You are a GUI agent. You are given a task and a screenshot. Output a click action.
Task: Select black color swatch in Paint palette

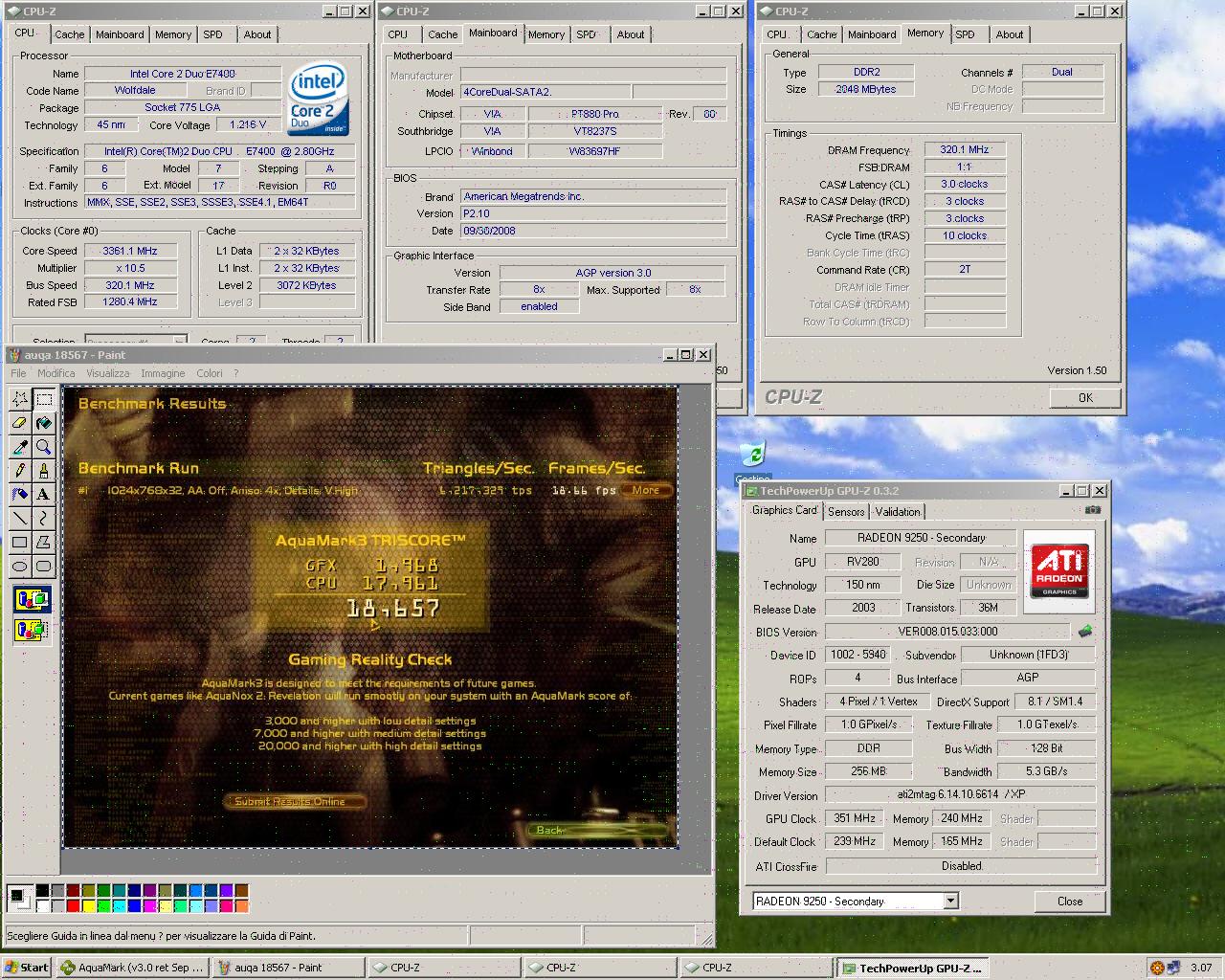pyautogui.click(x=42, y=890)
